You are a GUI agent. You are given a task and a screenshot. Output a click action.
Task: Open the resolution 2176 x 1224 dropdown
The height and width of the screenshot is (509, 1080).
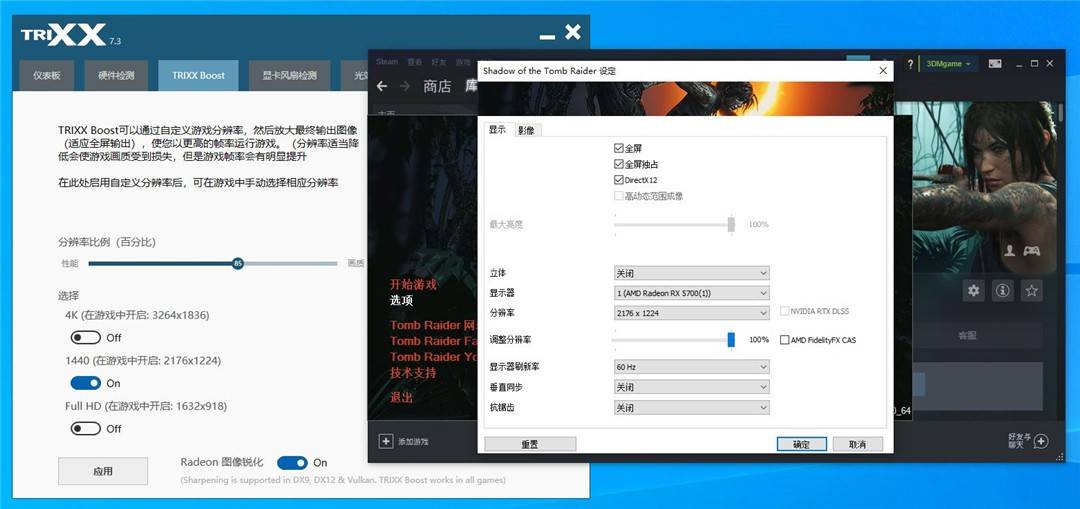pos(692,313)
